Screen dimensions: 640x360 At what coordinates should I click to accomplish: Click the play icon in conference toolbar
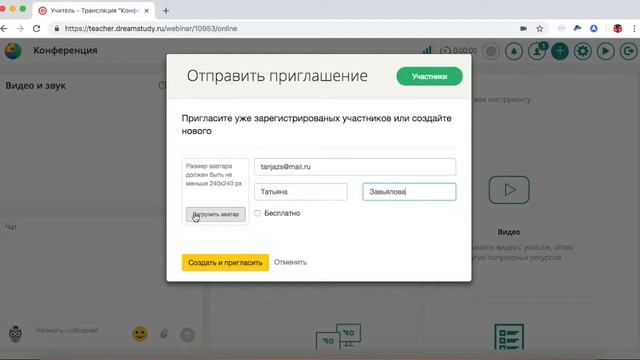(x=605, y=51)
